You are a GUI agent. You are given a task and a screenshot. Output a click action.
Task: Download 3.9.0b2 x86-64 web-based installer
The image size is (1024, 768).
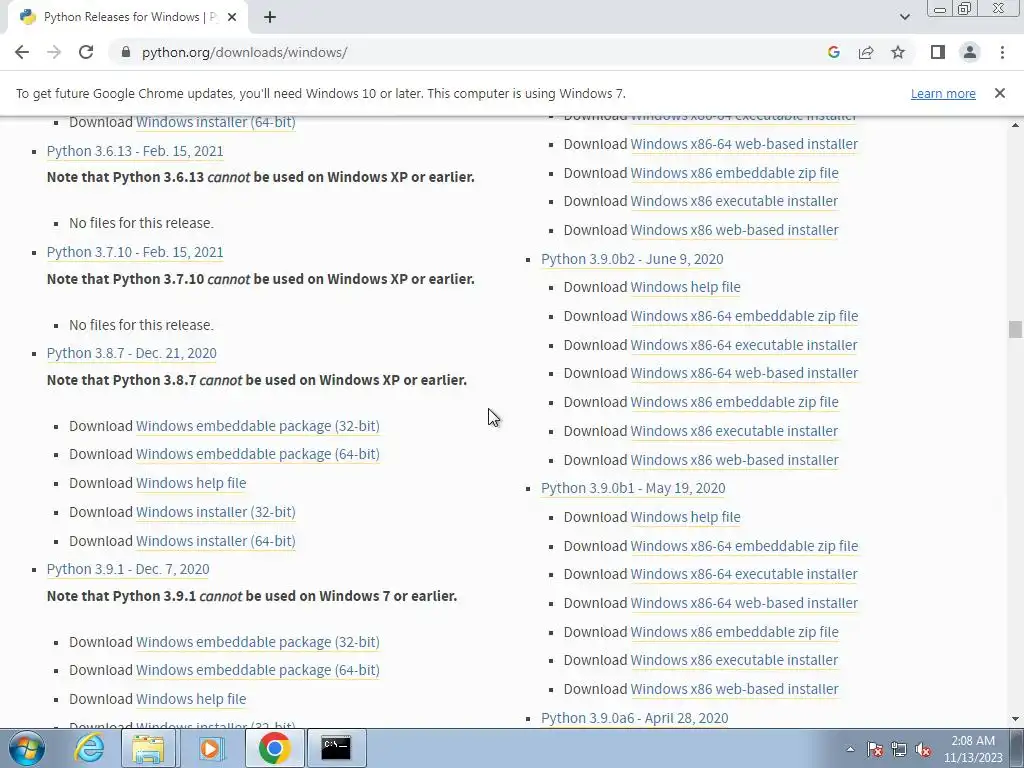[x=744, y=373]
